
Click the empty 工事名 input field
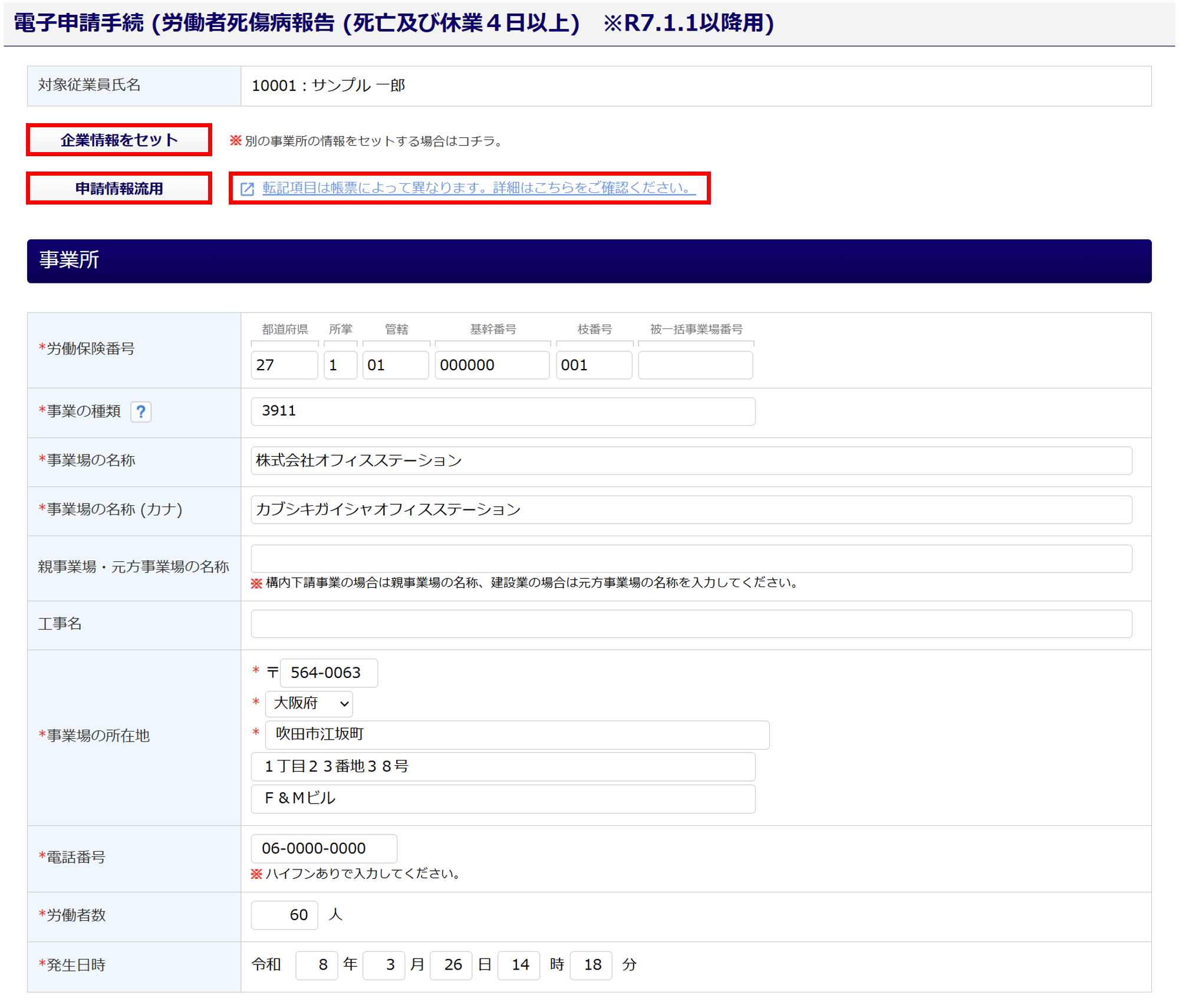[690, 624]
